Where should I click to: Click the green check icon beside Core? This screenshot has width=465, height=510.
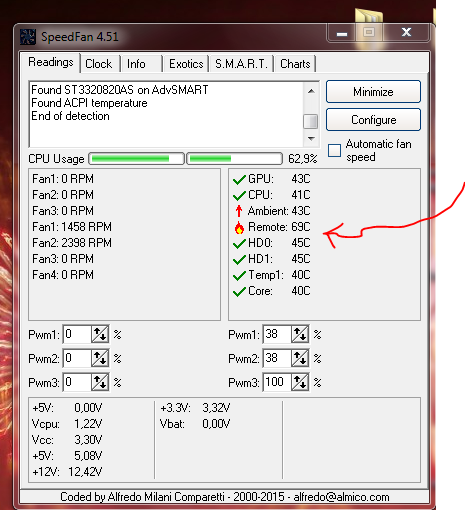coord(239,291)
